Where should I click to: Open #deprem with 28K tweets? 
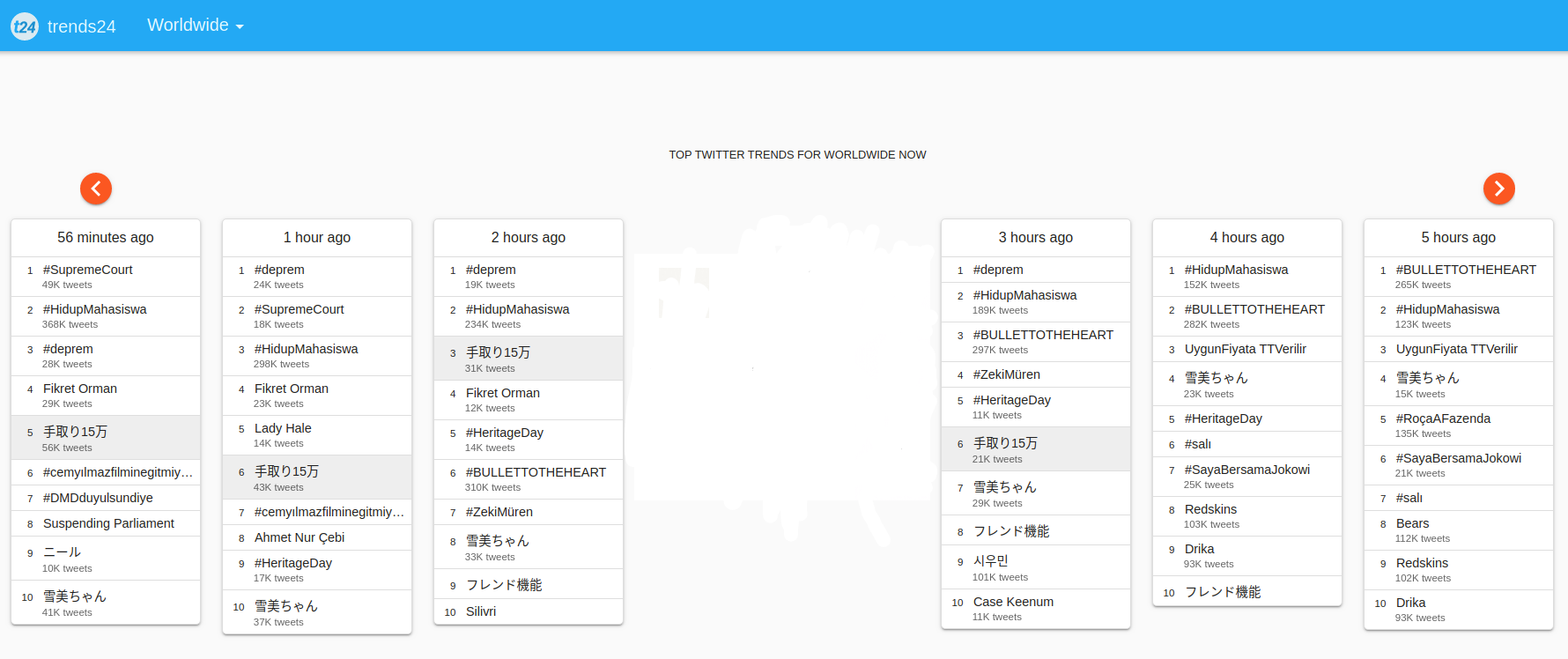pyautogui.click(x=68, y=349)
